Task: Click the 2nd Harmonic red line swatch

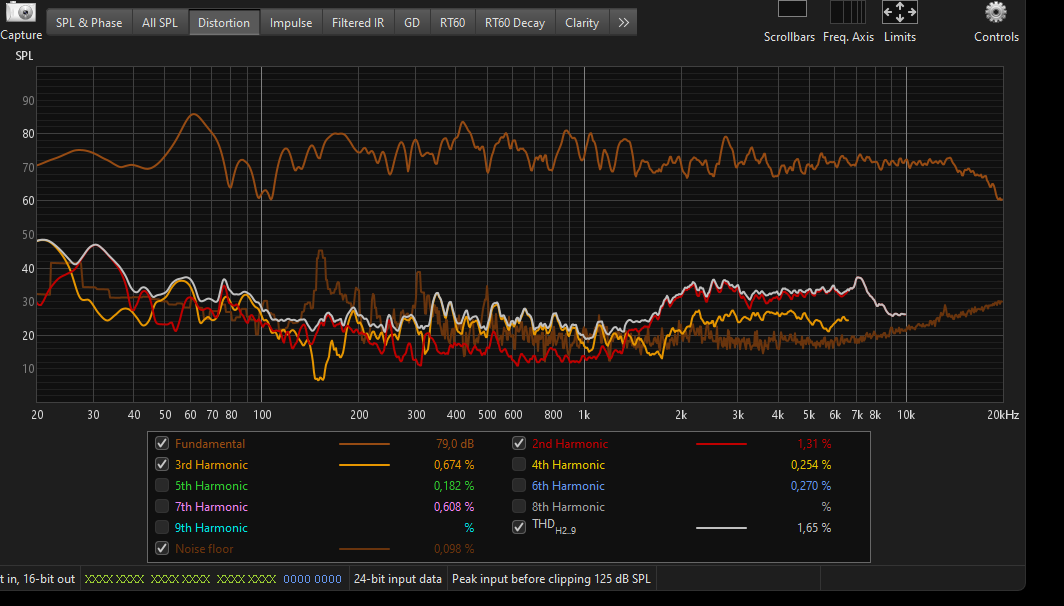Action: pos(721,444)
